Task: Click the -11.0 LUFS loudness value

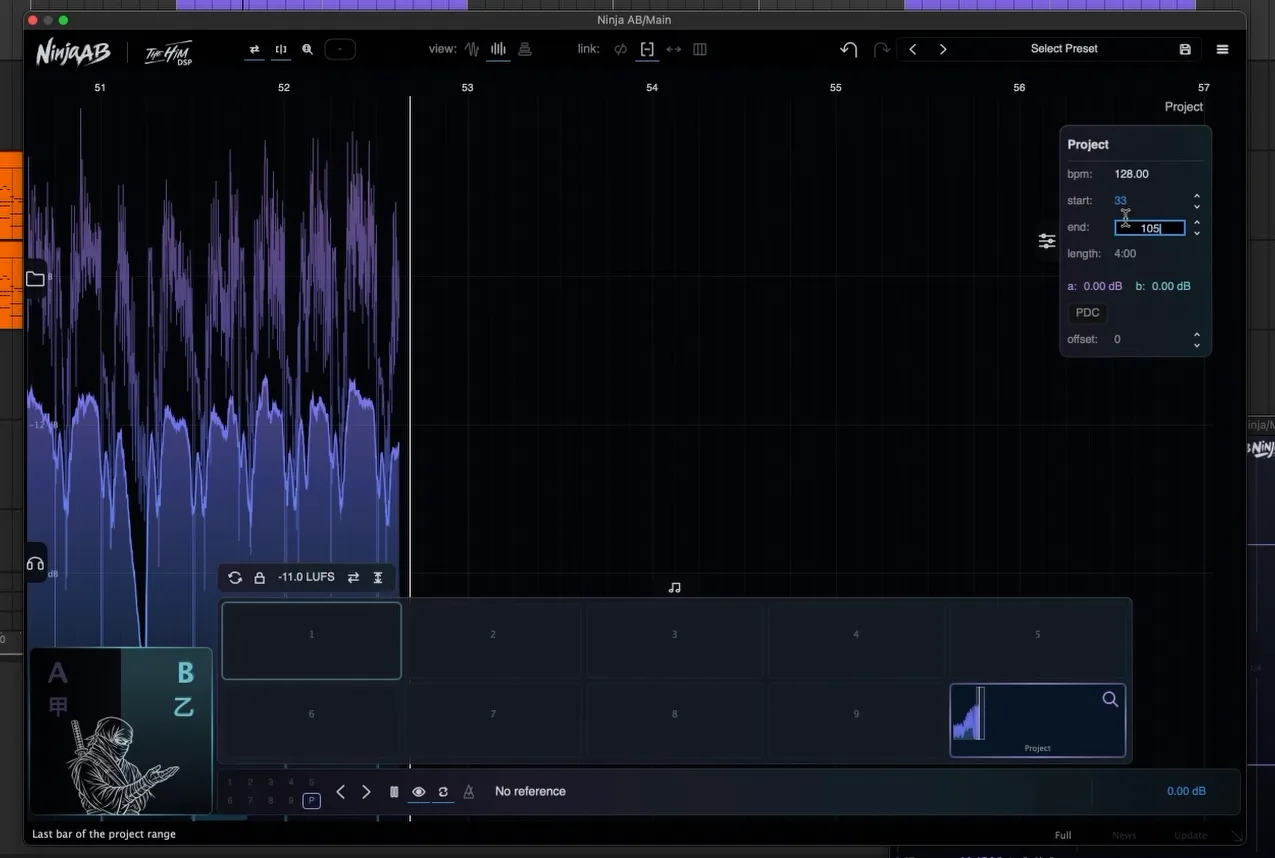Action: [x=306, y=578]
